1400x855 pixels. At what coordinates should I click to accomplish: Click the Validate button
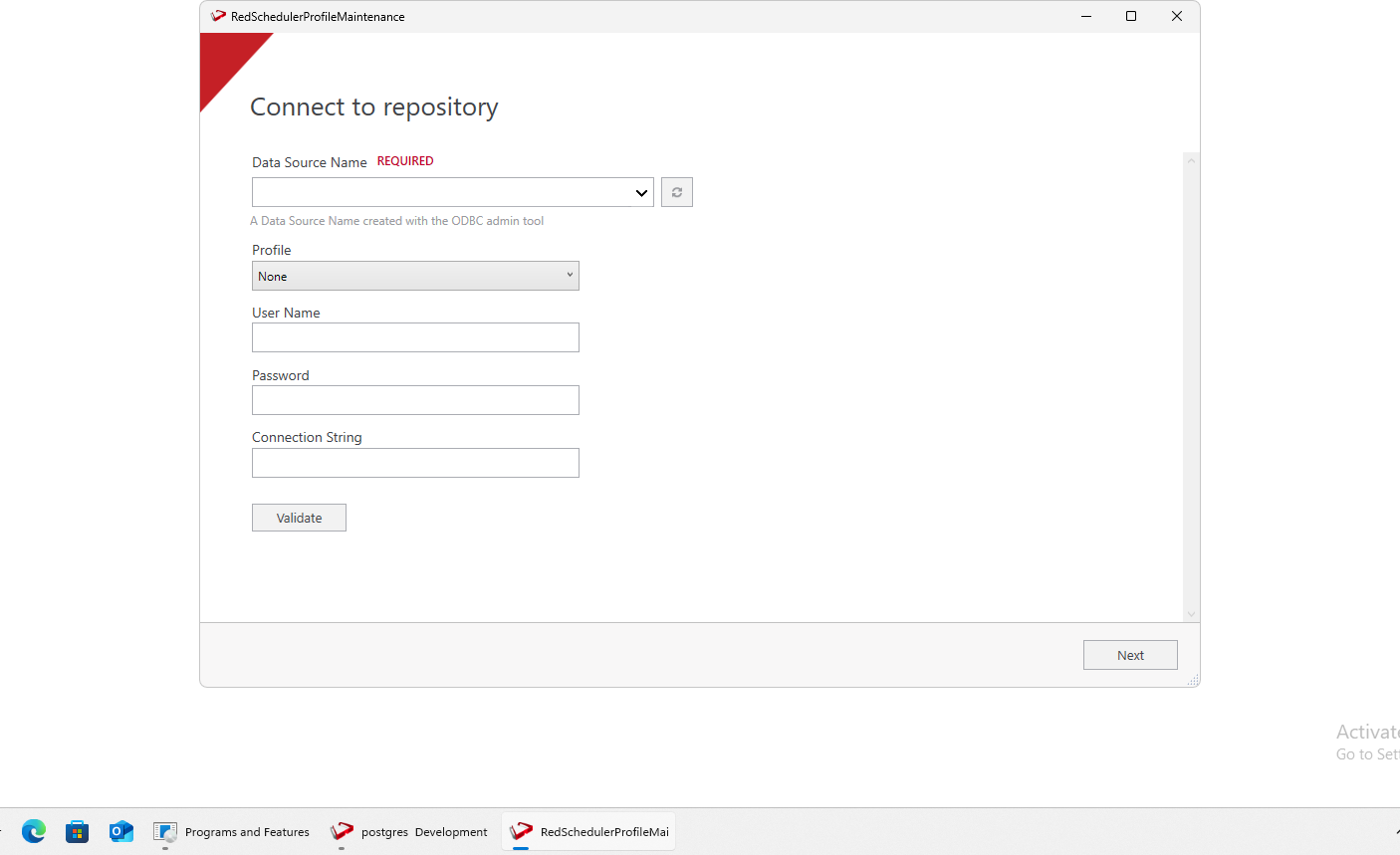click(x=299, y=518)
